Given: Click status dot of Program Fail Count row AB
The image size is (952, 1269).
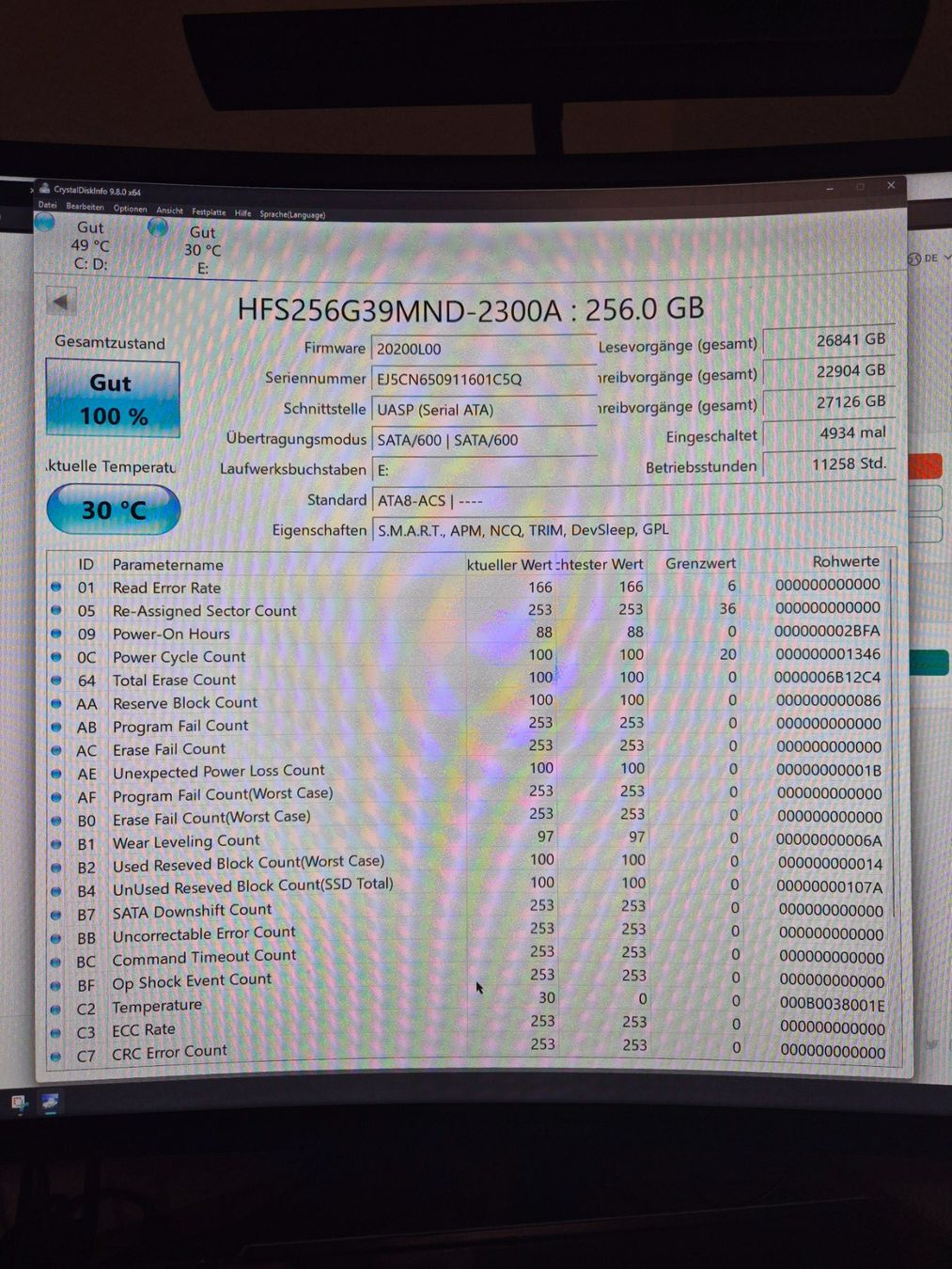Looking at the screenshot, I should (x=55, y=728).
